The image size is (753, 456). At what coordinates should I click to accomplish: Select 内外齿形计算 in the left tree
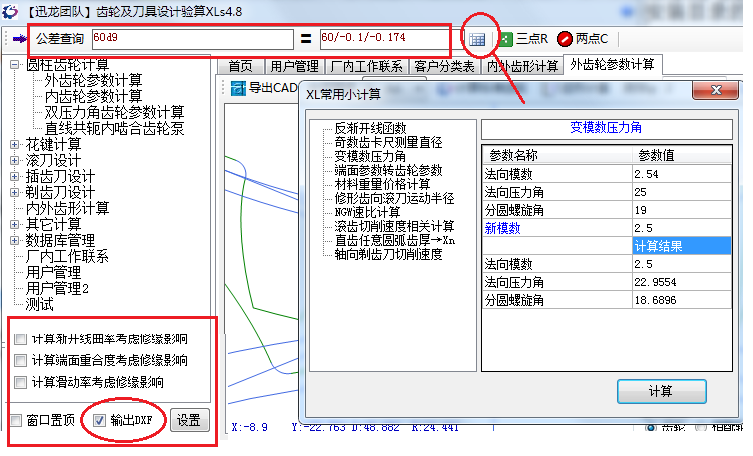point(67,208)
